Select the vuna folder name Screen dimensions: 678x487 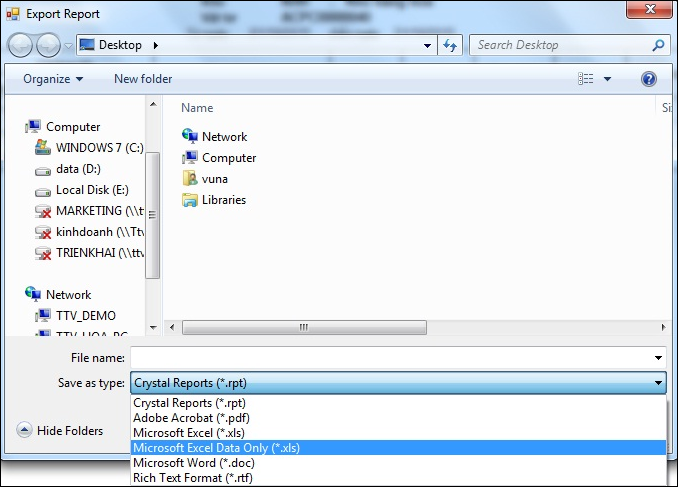click(215, 179)
